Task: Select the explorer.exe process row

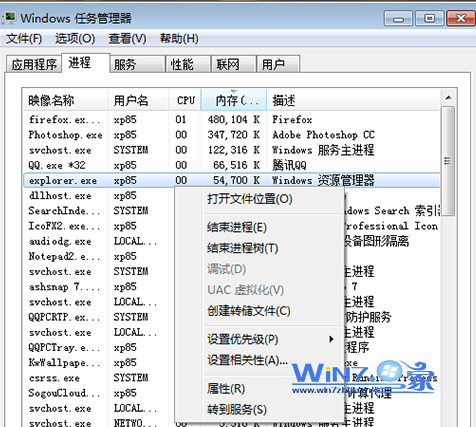Action: [x=232, y=180]
